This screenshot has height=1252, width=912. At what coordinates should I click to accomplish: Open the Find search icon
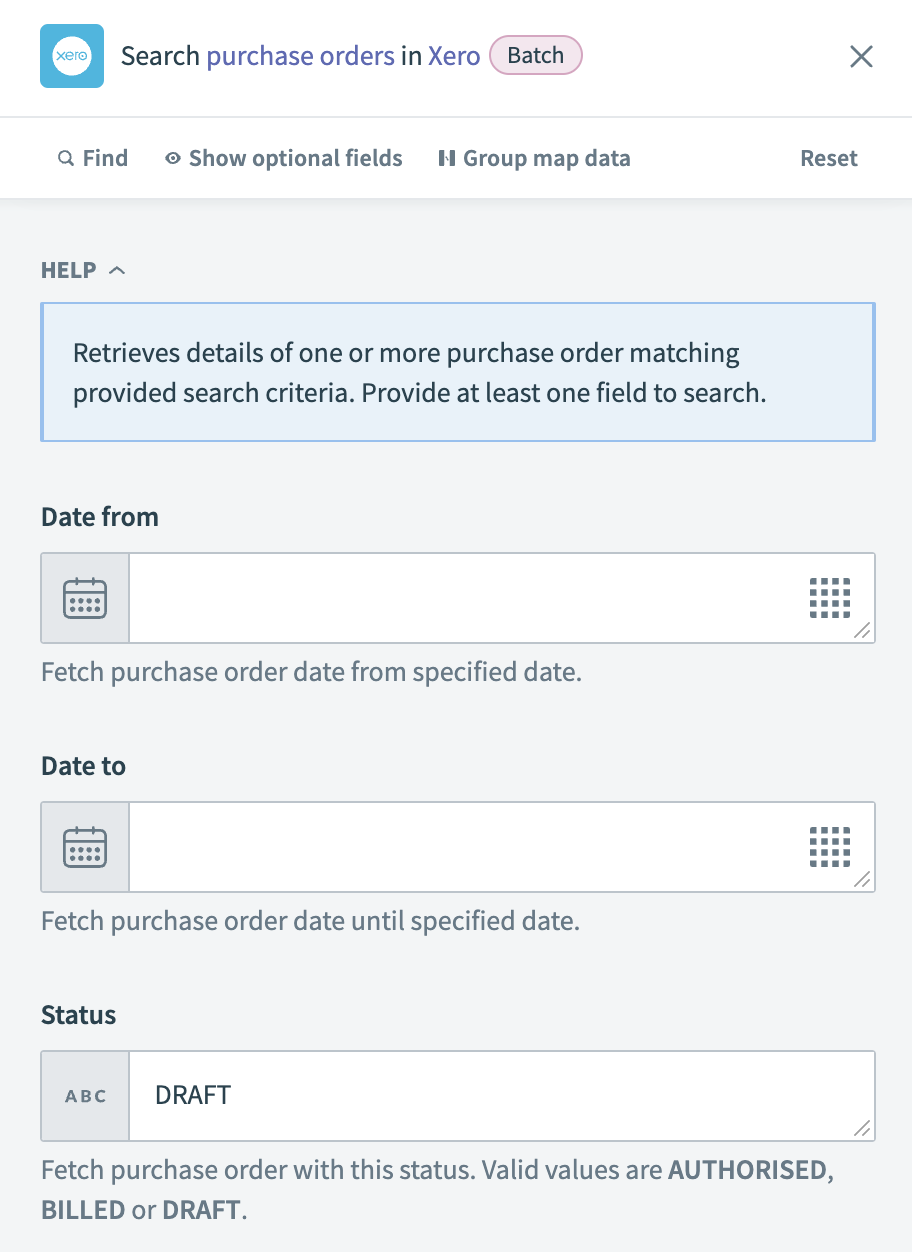tap(66, 158)
